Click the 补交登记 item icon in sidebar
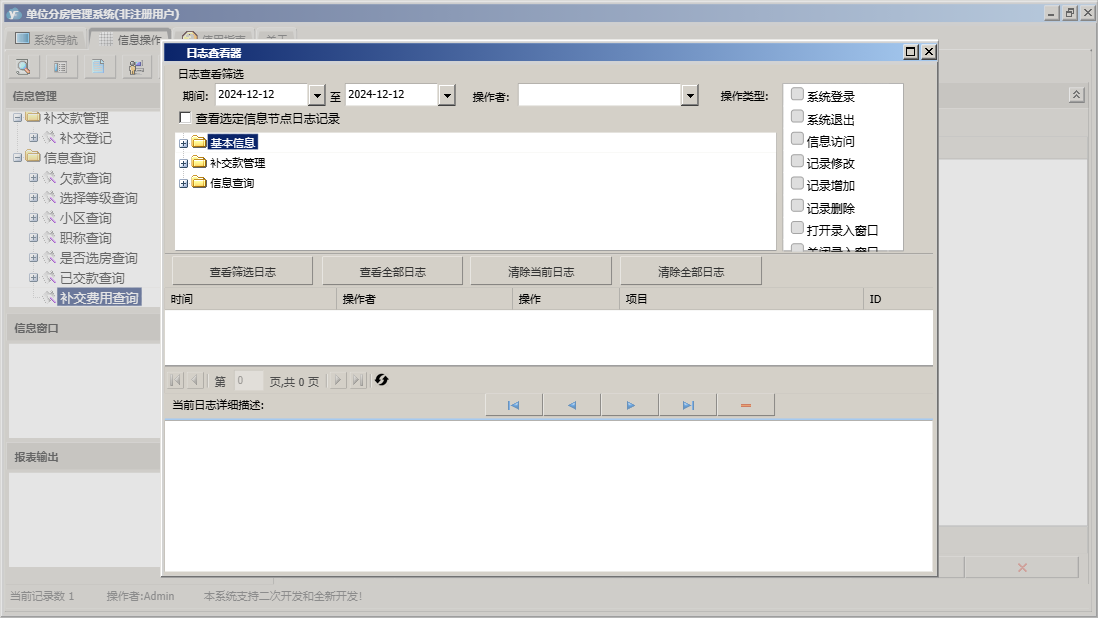Viewport: 1098px width, 618px height. tap(49, 138)
